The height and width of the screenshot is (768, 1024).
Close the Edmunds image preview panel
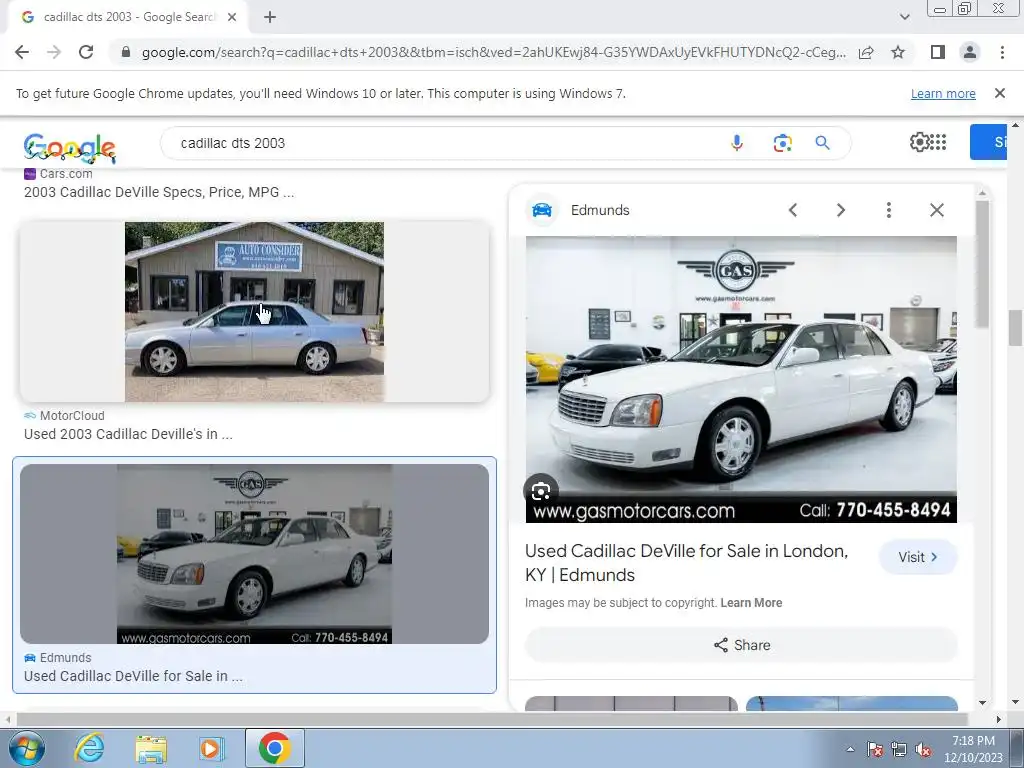point(936,210)
